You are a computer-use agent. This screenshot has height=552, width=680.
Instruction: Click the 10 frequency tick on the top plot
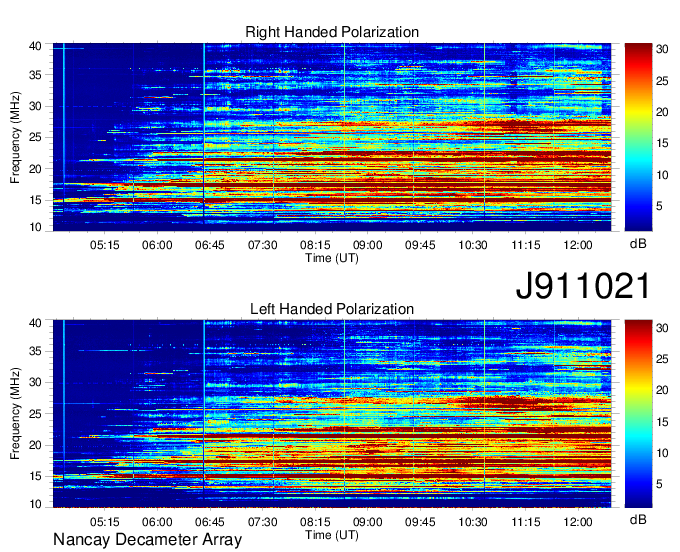35,227
